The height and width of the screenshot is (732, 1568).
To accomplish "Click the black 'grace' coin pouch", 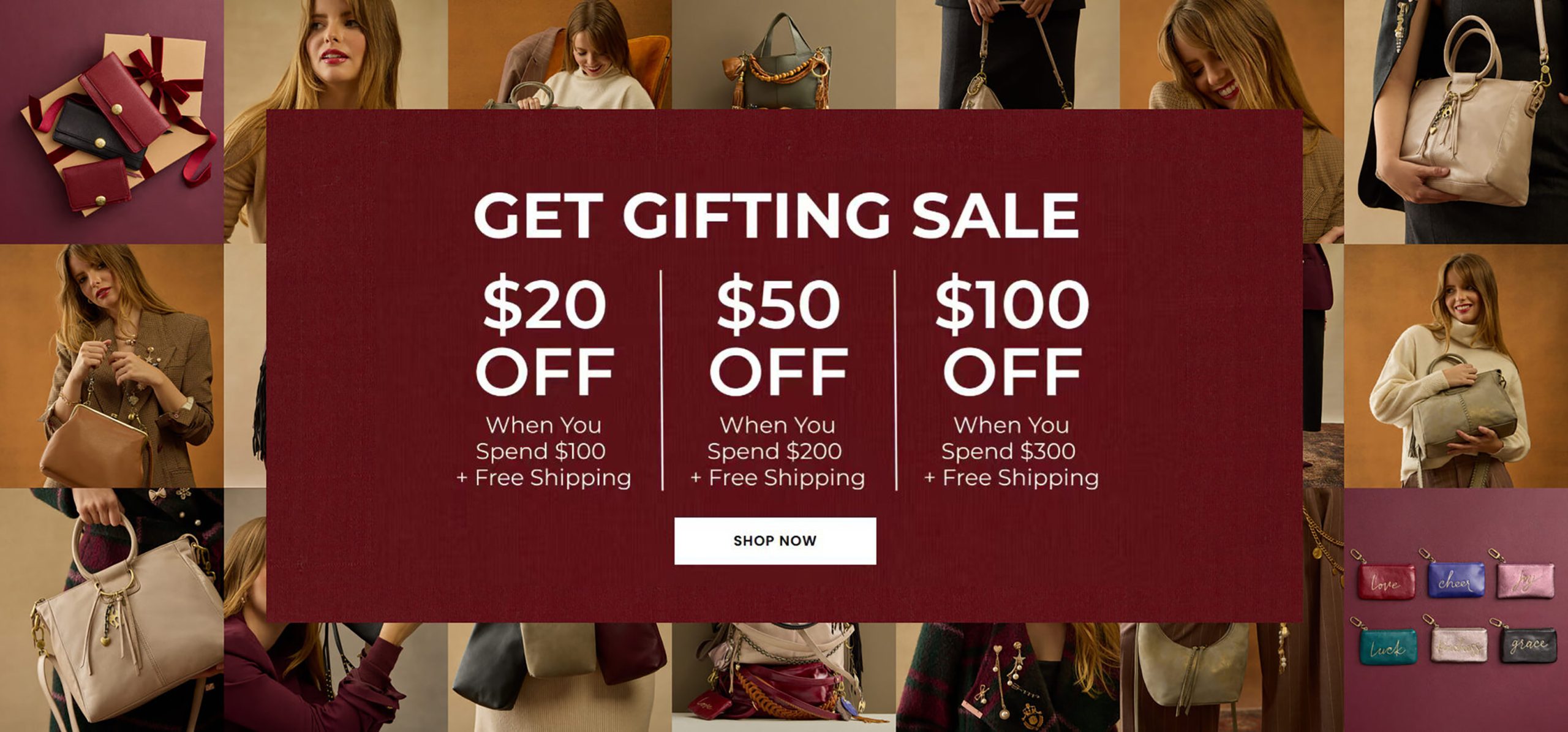I will [x=1528, y=644].
